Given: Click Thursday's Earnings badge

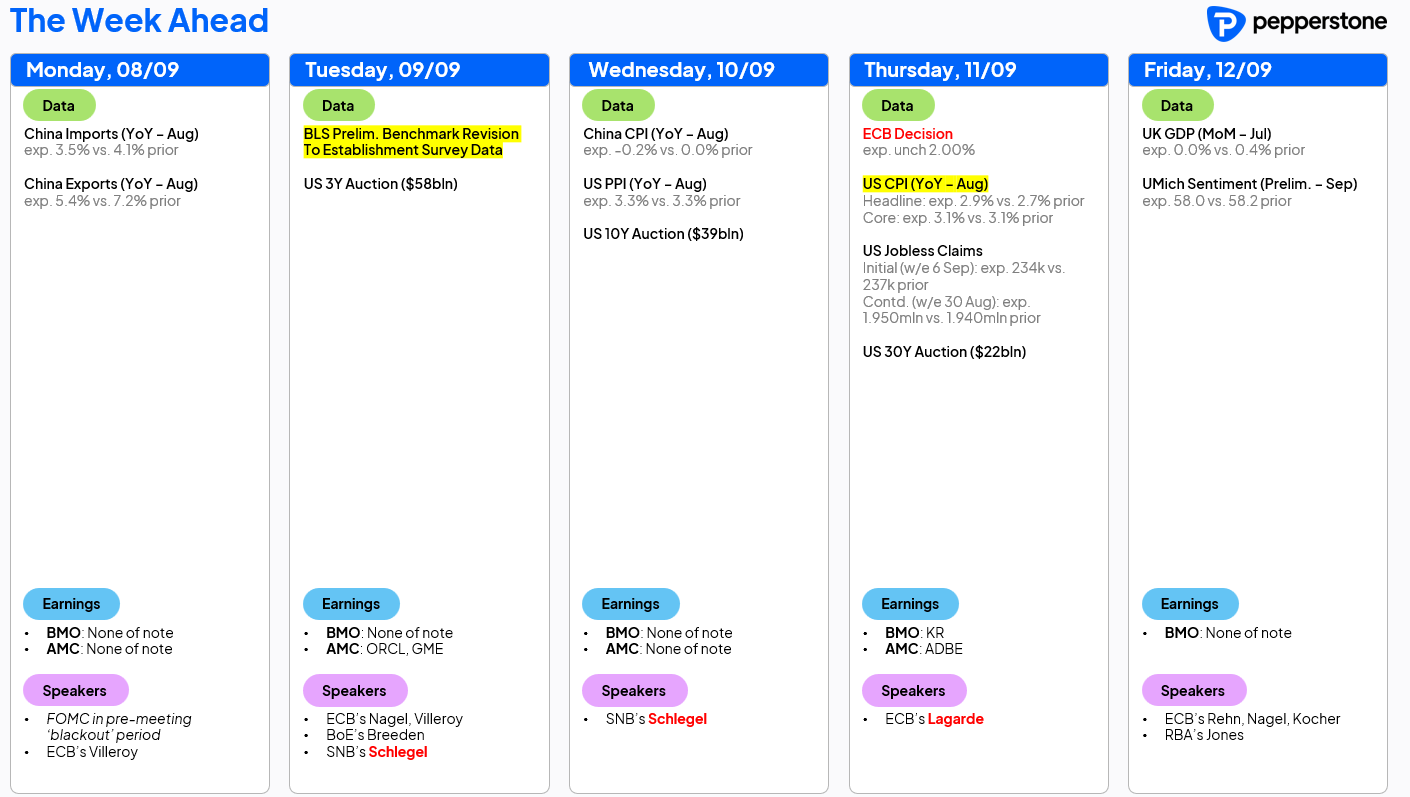Looking at the screenshot, I should (x=910, y=604).
